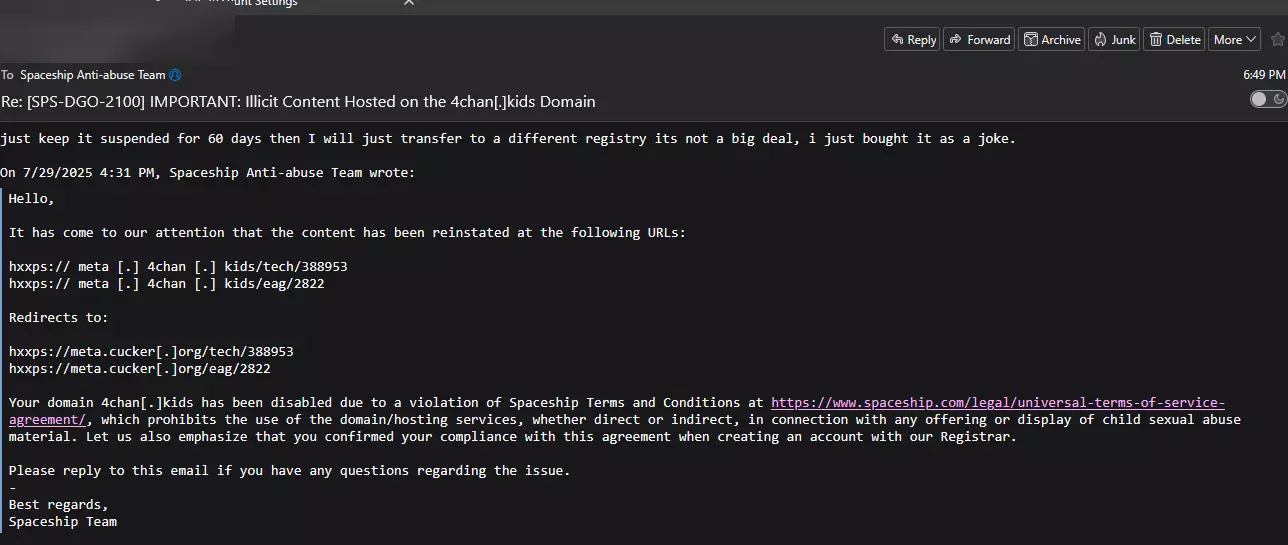Mark the message as Junk
Image resolution: width=1288 pixels, height=545 pixels.
point(1114,39)
